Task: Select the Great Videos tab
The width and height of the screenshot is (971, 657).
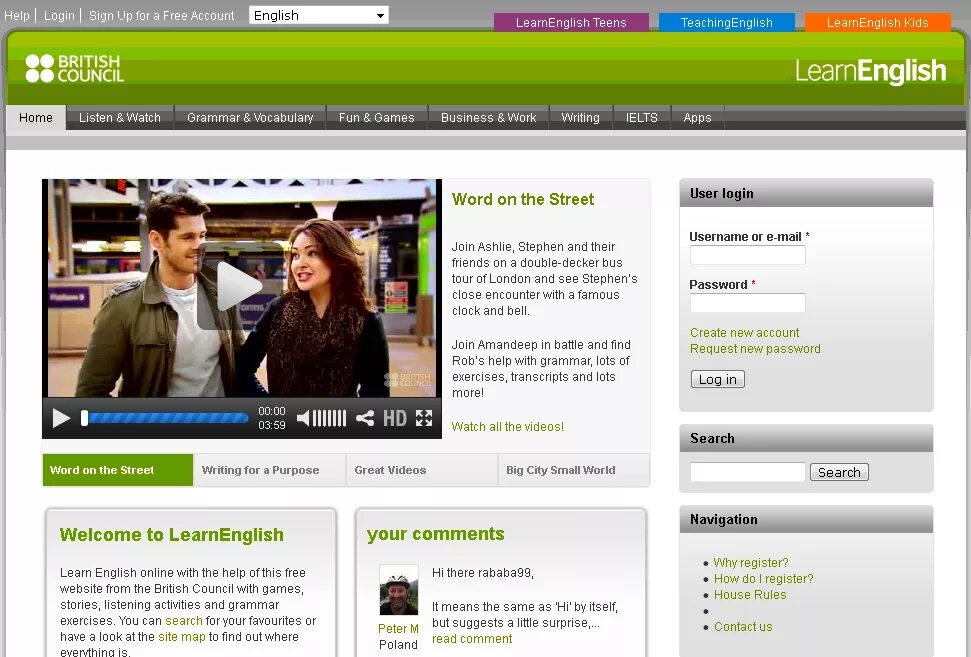Action: (x=422, y=470)
